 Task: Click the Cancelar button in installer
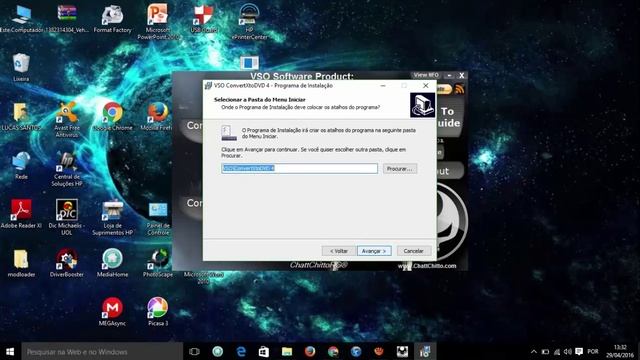413,251
